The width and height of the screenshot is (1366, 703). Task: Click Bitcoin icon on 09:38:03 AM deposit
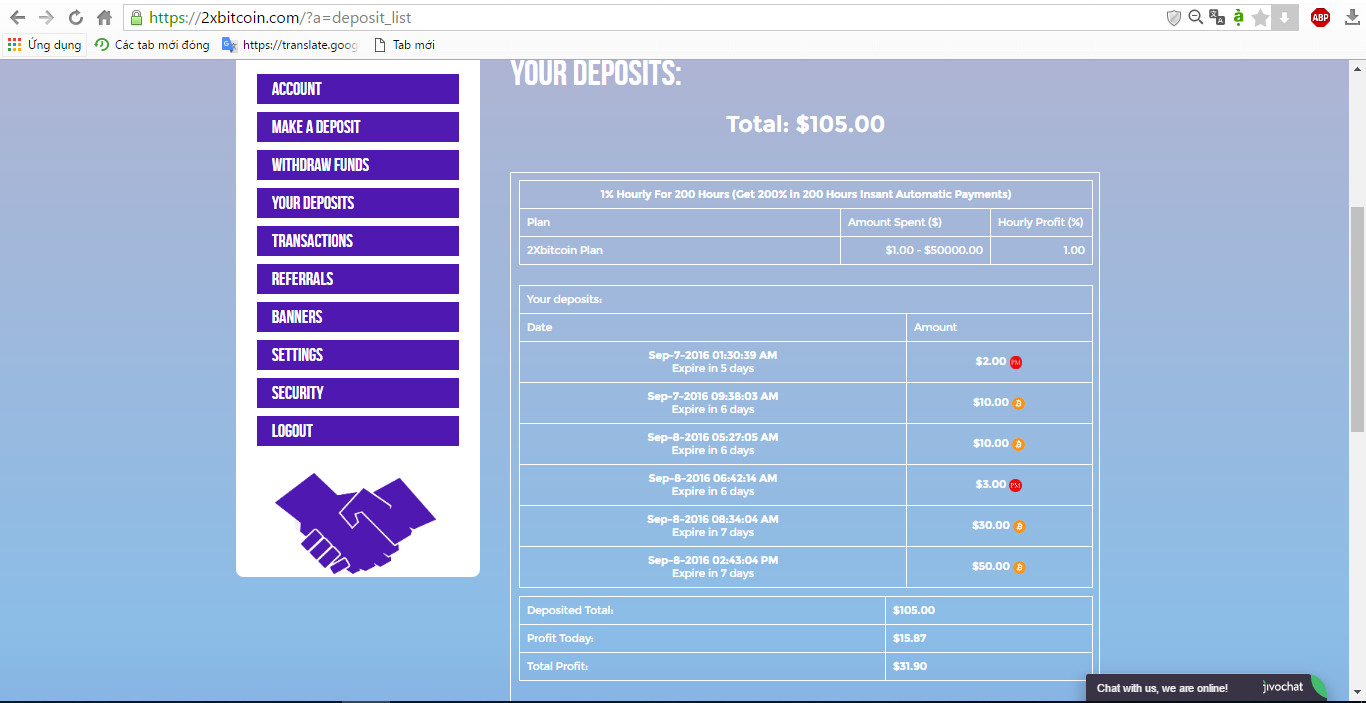tap(1019, 403)
